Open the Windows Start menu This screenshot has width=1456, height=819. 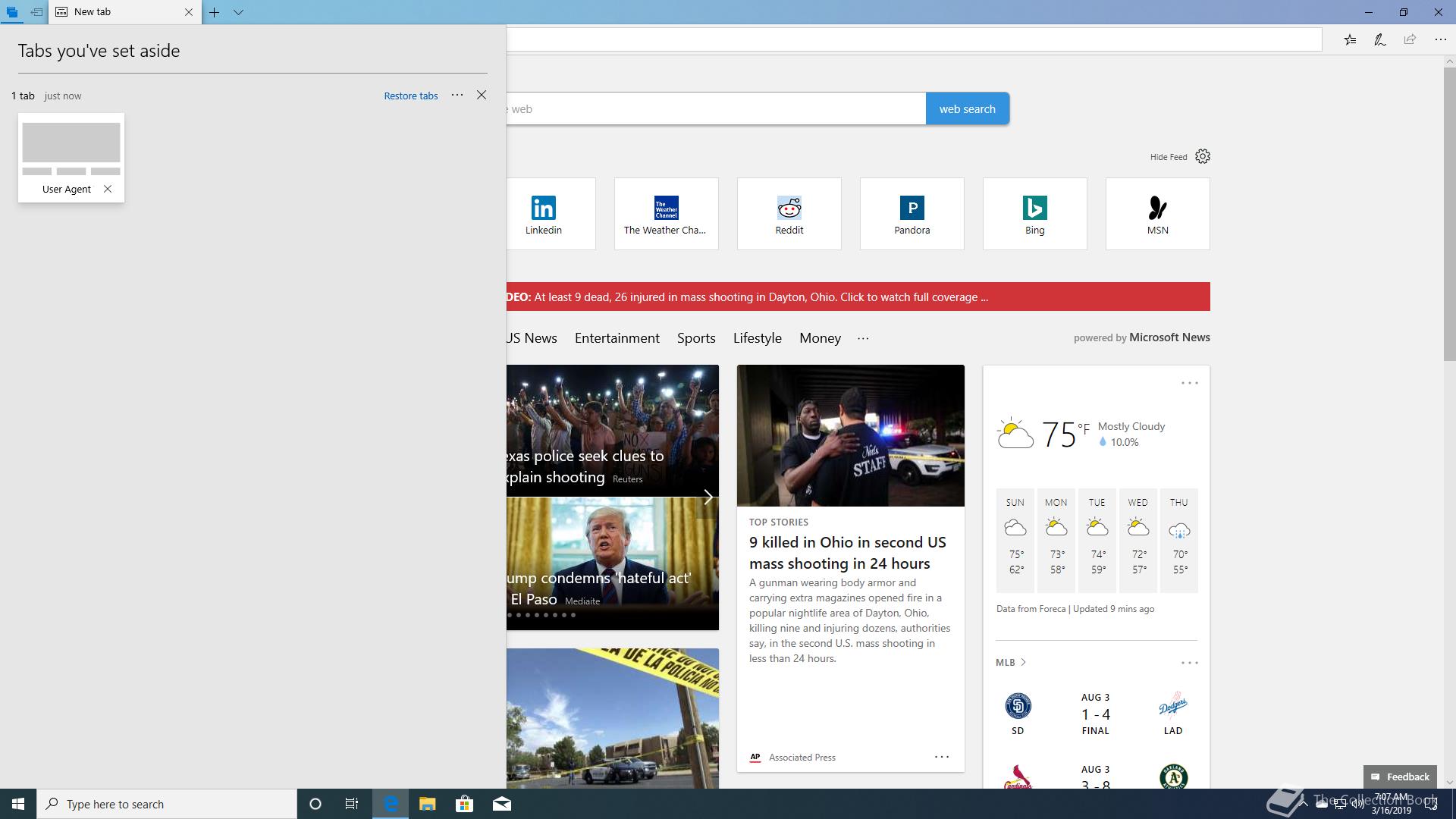18,804
